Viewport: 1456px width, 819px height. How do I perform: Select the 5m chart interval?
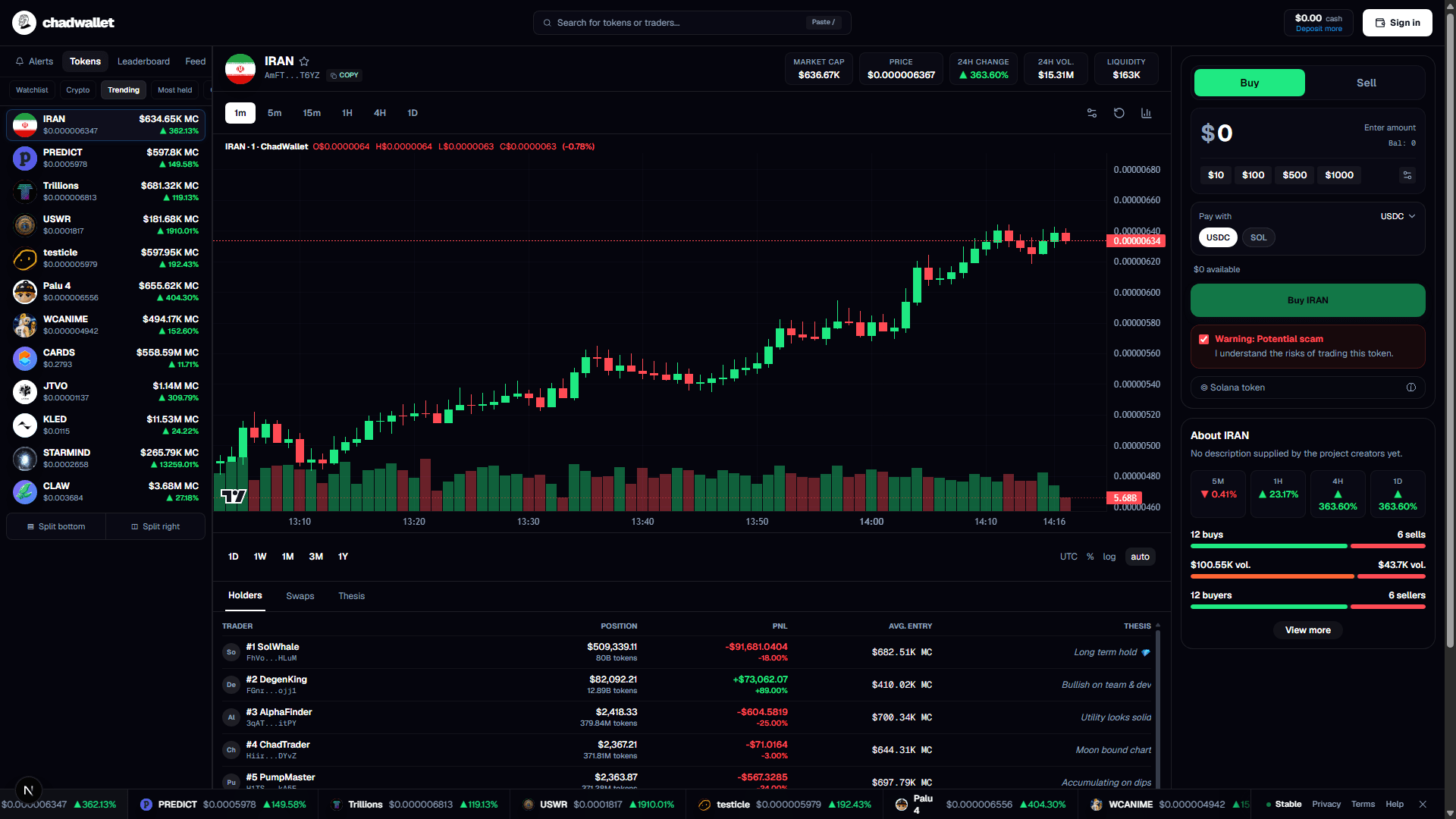click(x=275, y=113)
